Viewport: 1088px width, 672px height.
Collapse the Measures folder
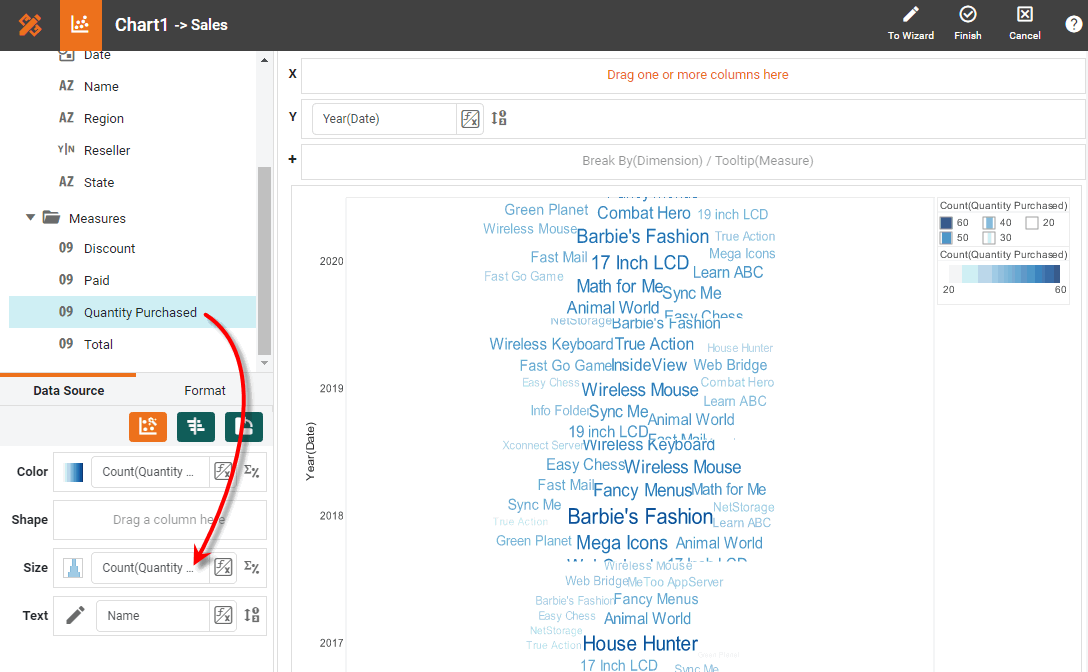(x=31, y=218)
